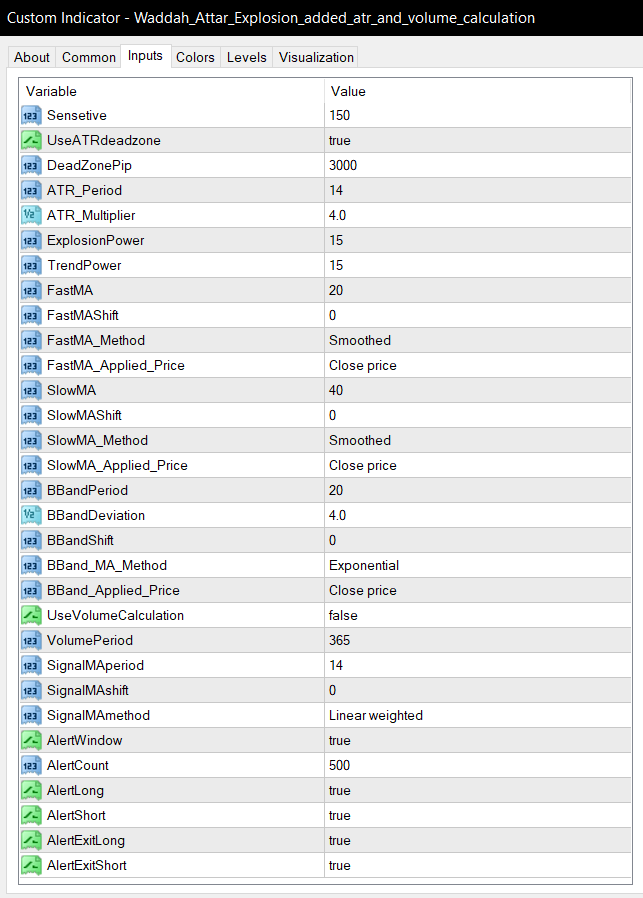Screen dimensions: 643x898
Task: Select the SignalMAmethod variable name
Action: tap(98, 715)
